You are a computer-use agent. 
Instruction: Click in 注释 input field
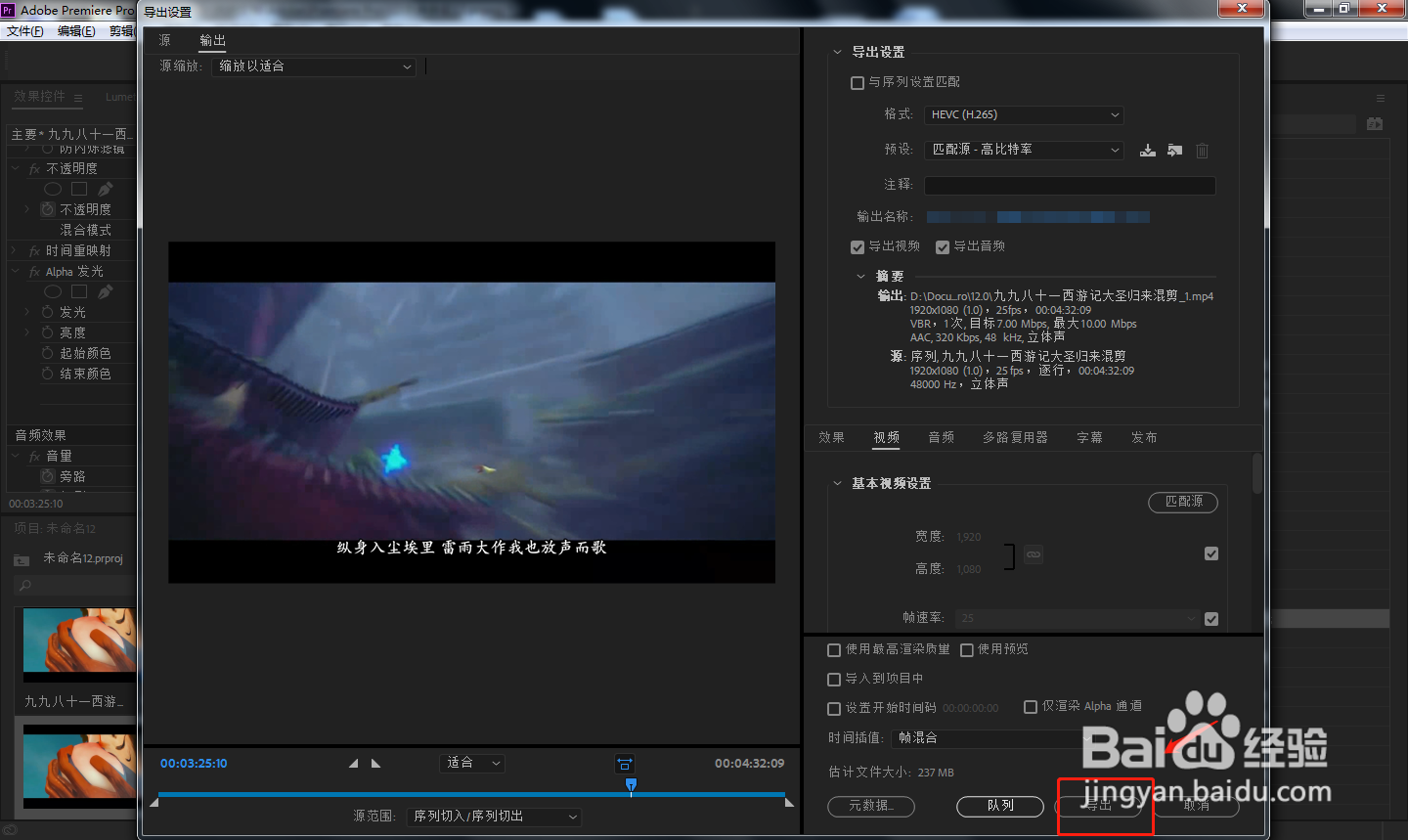coord(1070,185)
